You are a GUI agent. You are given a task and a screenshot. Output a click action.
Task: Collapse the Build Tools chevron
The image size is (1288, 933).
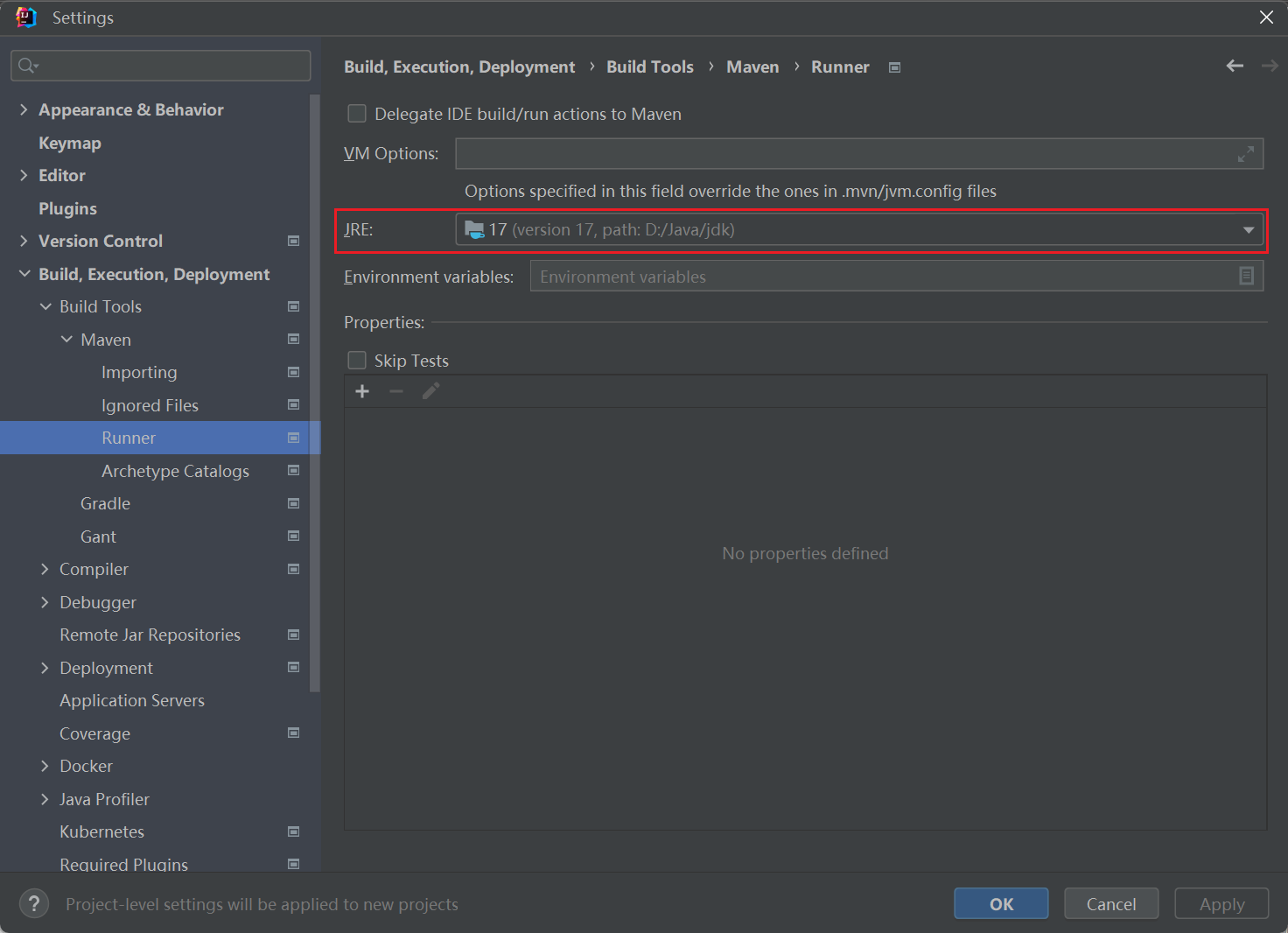point(45,306)
